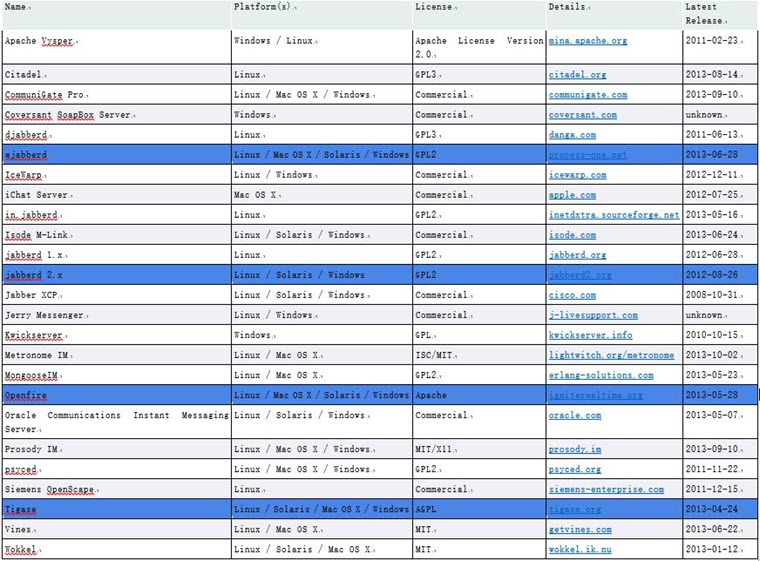Viewport: 760px width, 561px height.
Task: Follow the getvines.com link
Action: [580, 529]
